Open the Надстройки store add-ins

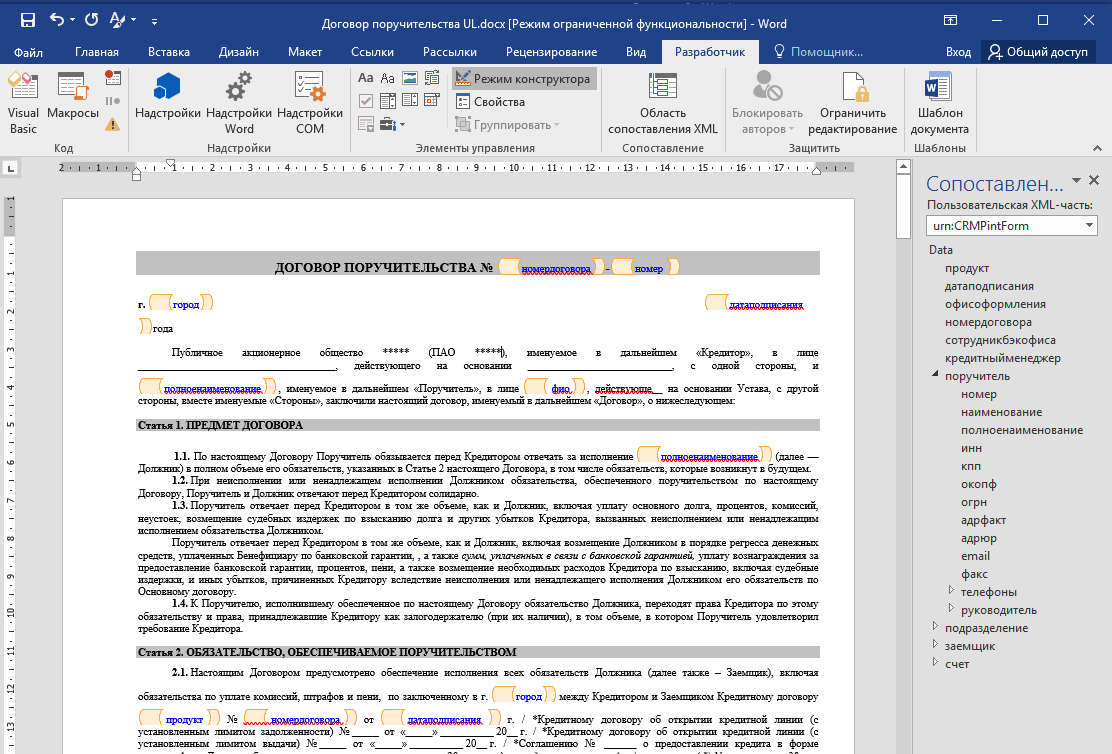click(x=167, y=96)
